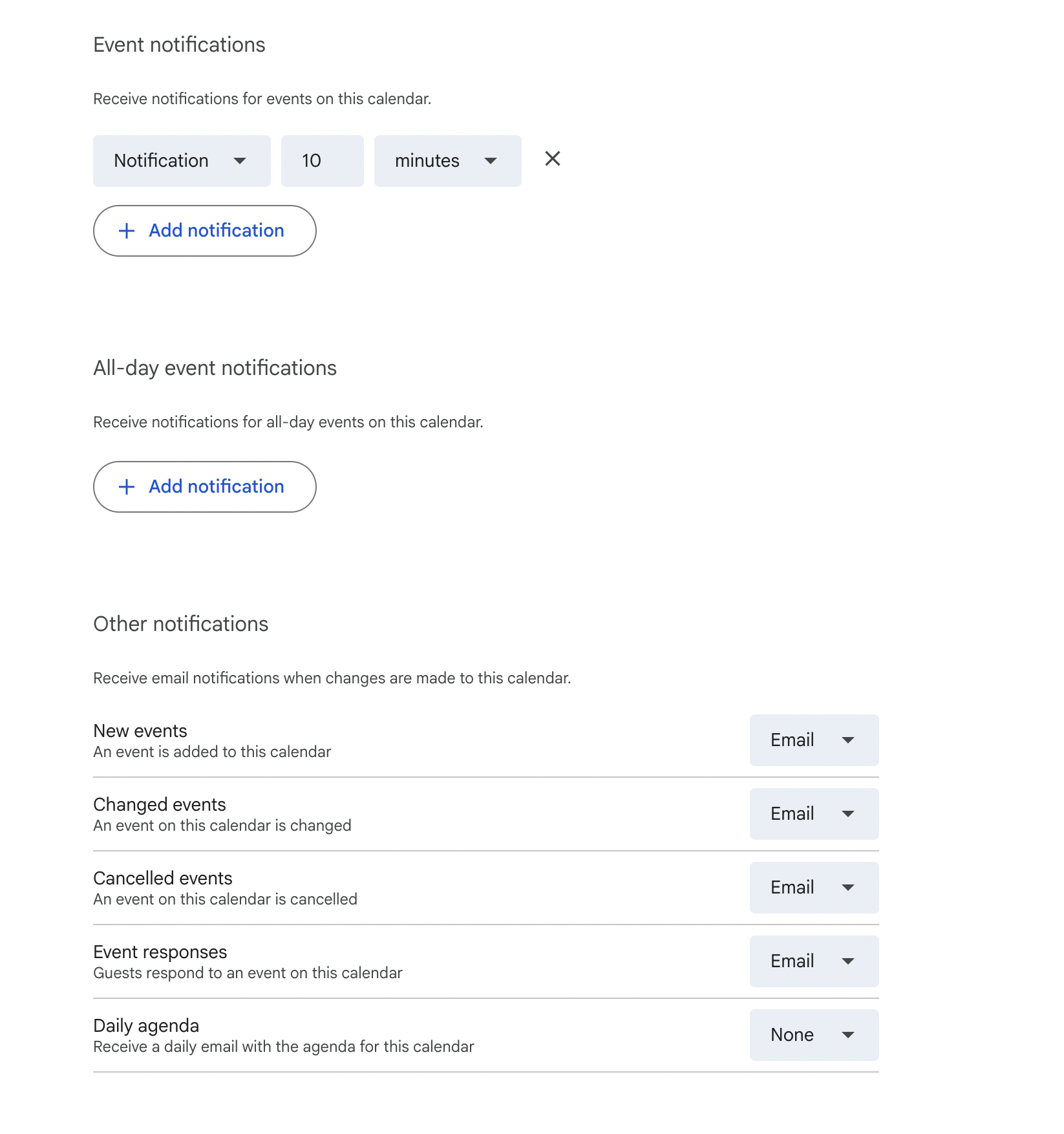Open the Event responses notification dropdown
This screenshot has width=1064, height=1134.
click(814, 961)
